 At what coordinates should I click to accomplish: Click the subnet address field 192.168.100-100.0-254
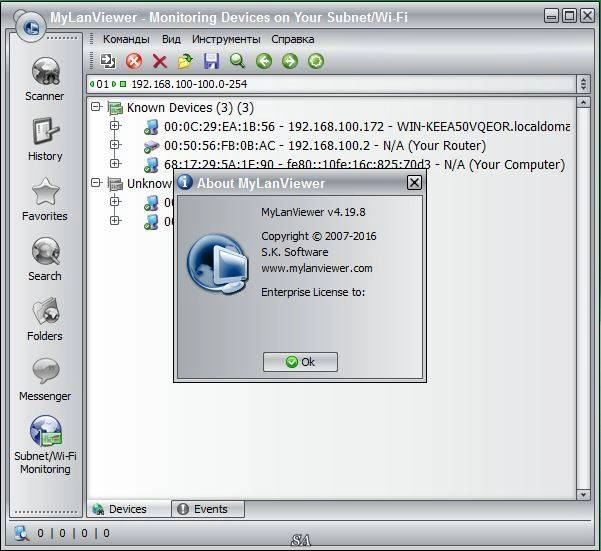(332, 84)
